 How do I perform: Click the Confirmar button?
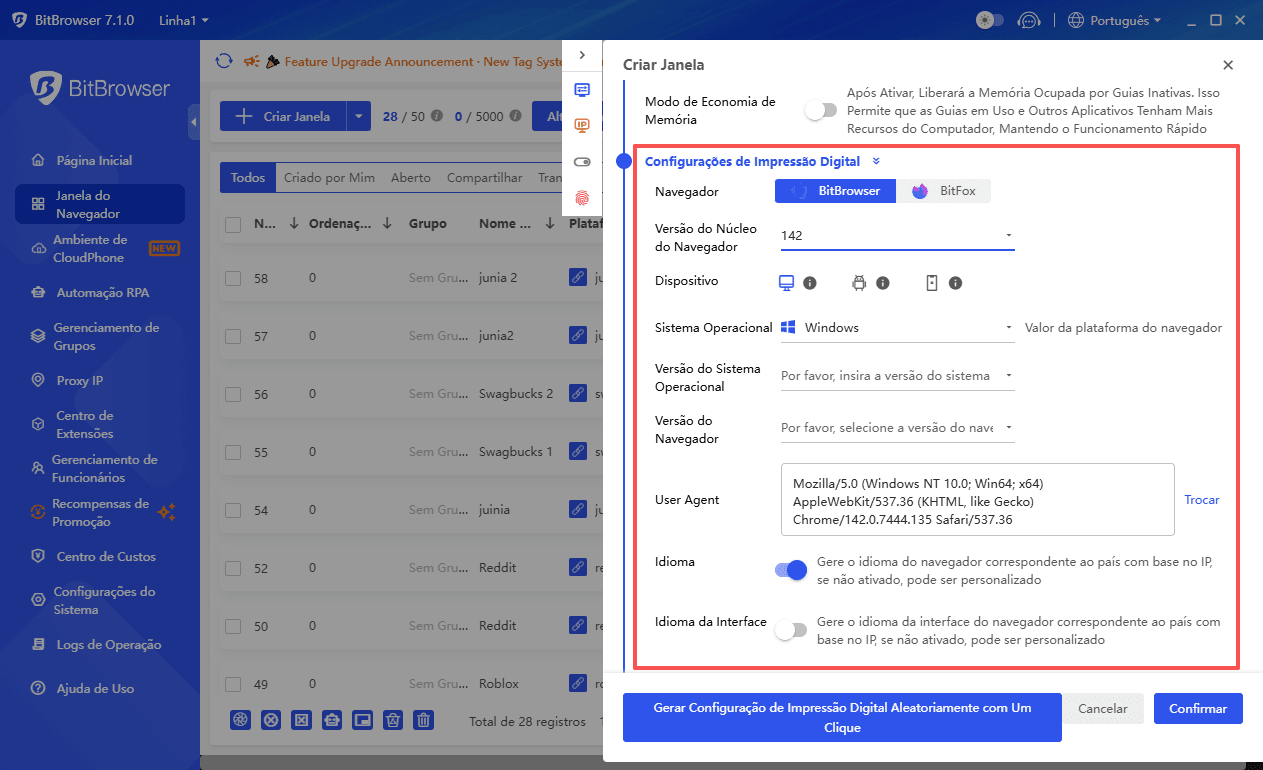tap(1198, 709)
